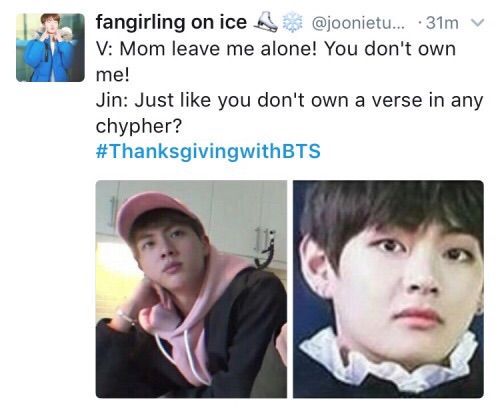500x410 pixels.
Task: Enlarge the left photo with pink cap
Action: pos(191,289)
